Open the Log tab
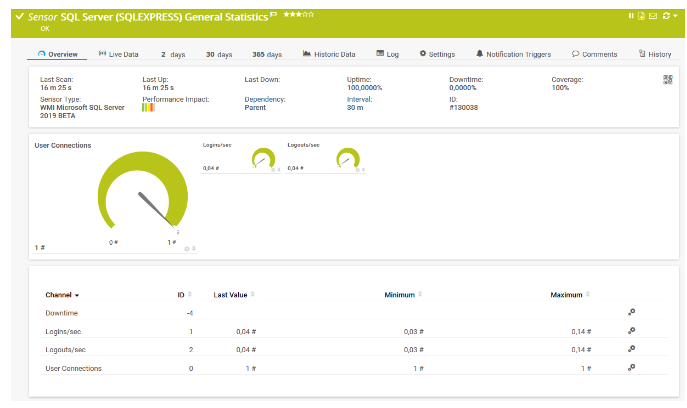The width and height of the screenshot is (687, 408). [387, 54]
